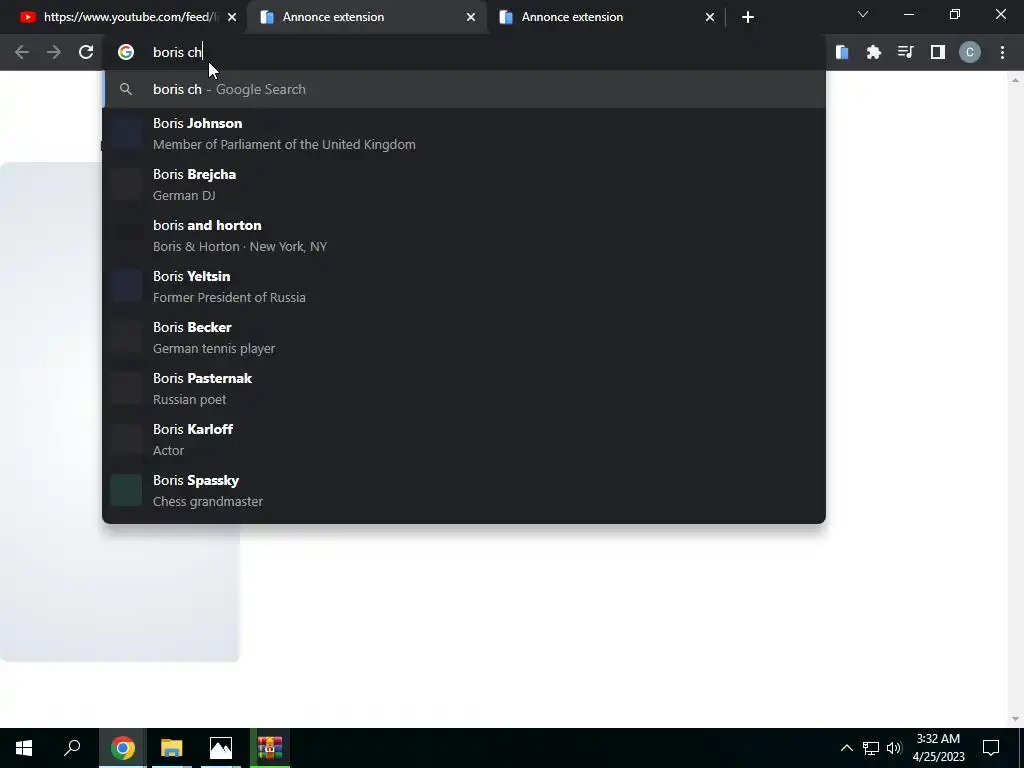The width and height of the screenshot is (1024, 768).
Task: Click the Google icon in address bar
Action: tap(126, 52)
